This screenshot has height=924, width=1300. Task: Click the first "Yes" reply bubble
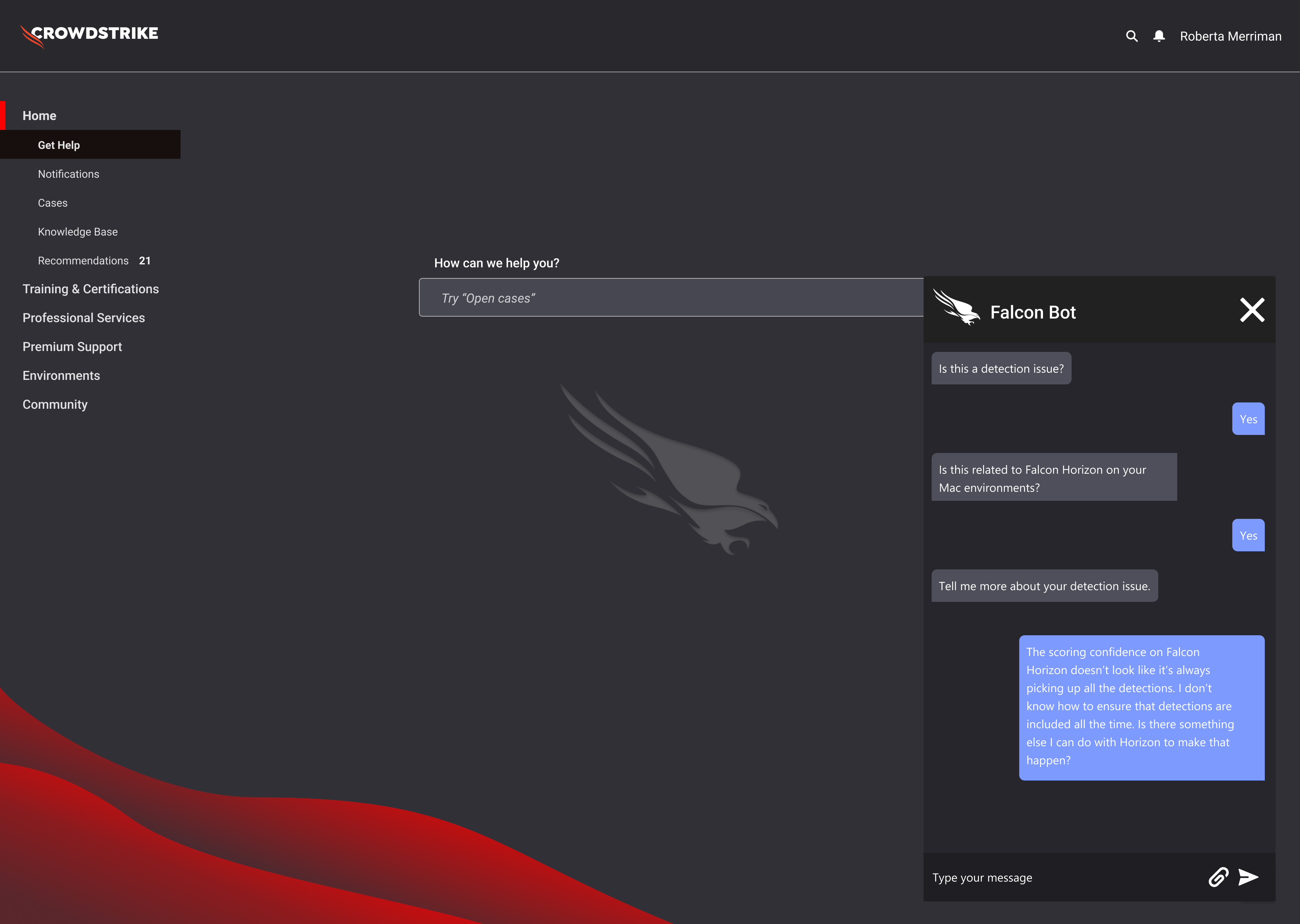(x=1248, y=419)
